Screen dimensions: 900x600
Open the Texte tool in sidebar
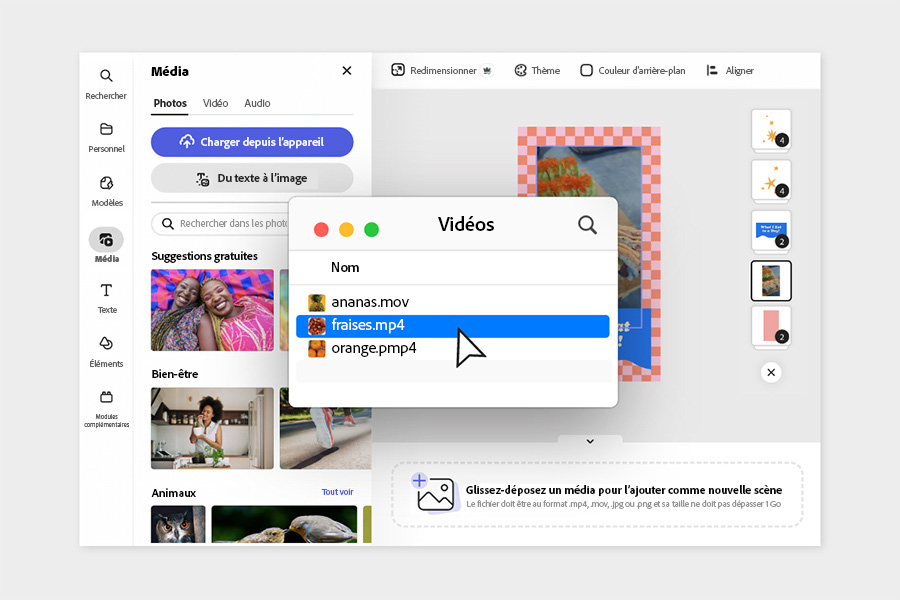pos(107,298)
